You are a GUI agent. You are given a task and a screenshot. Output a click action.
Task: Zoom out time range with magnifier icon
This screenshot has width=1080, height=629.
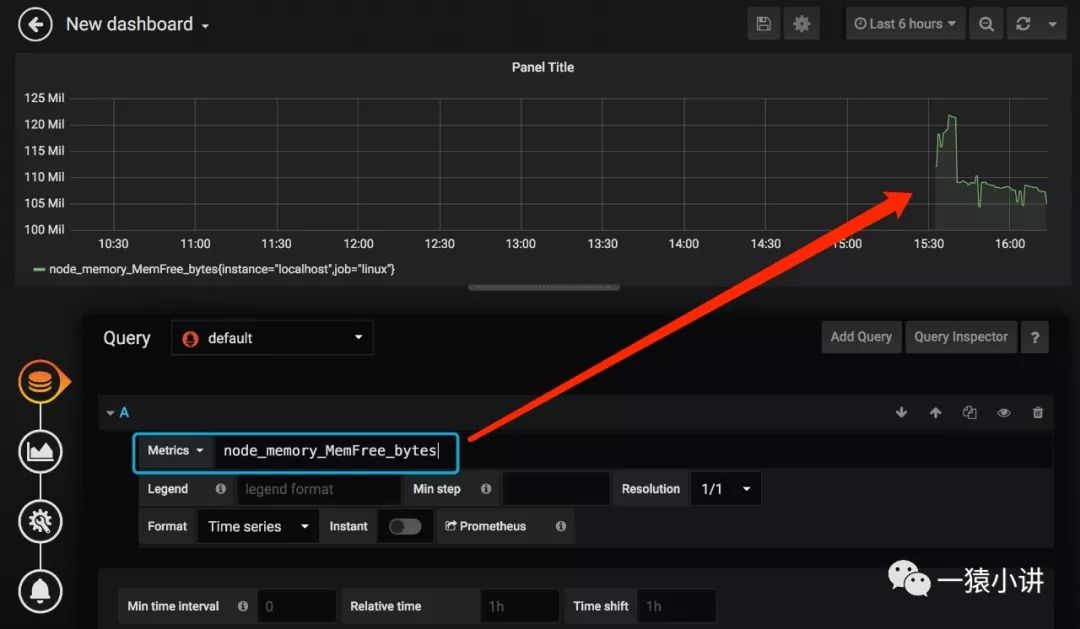point(986,24)
